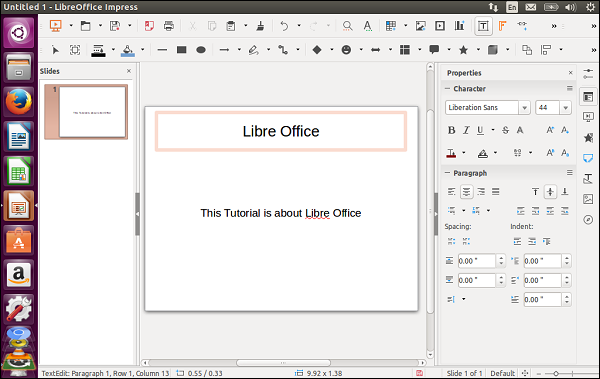
Task: Select the 3D Objects cube tool
Action: click(493, 50)
